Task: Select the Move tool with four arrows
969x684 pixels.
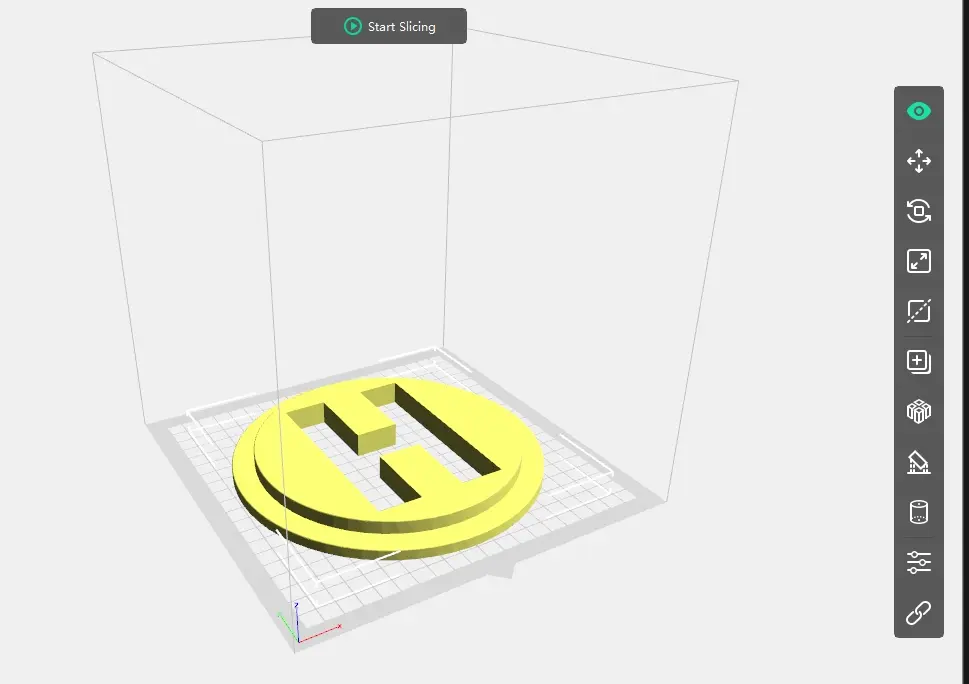Action: click(x=918, y=161)
